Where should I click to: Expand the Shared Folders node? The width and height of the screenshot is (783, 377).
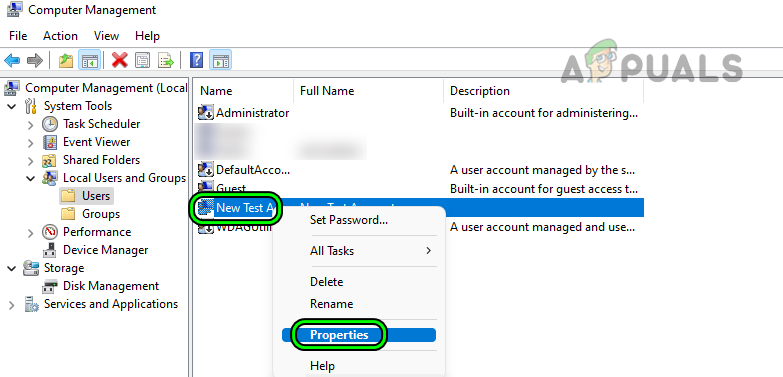pos(31,161)
